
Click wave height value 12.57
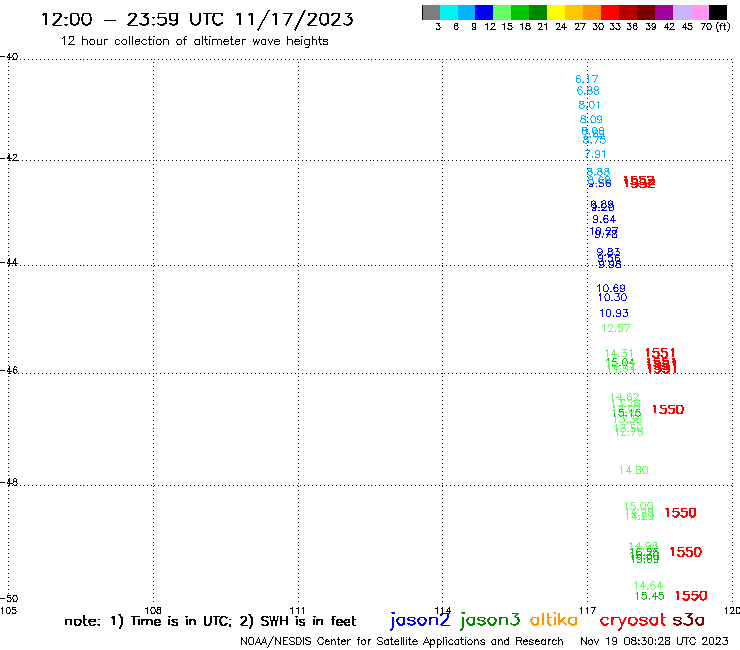(x=615, y=329)
